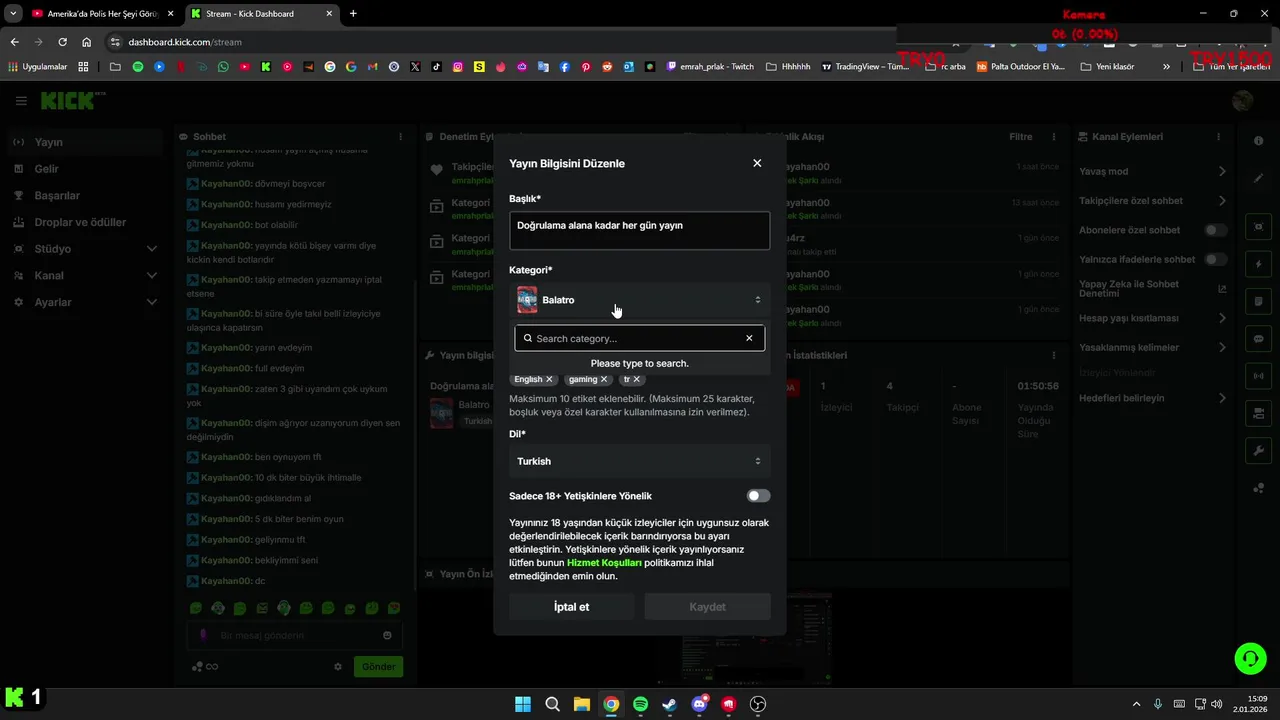Click the Gönder chat button

379,667
